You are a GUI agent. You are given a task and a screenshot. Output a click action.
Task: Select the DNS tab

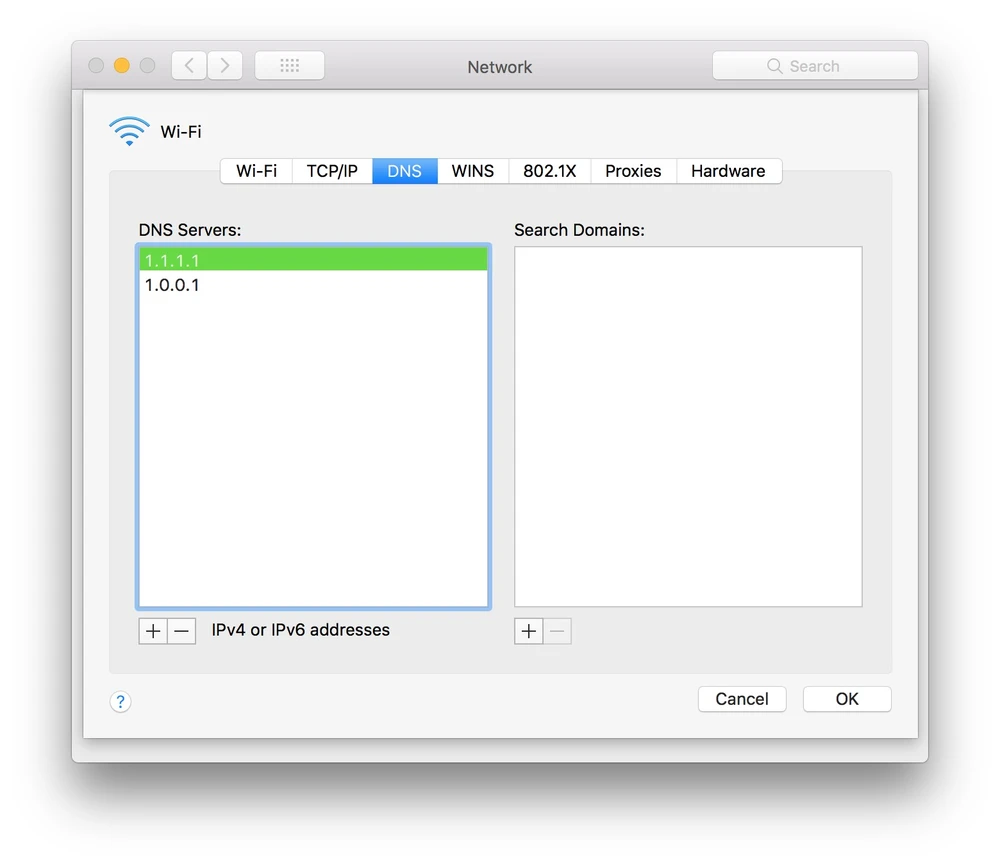[404, 171]
